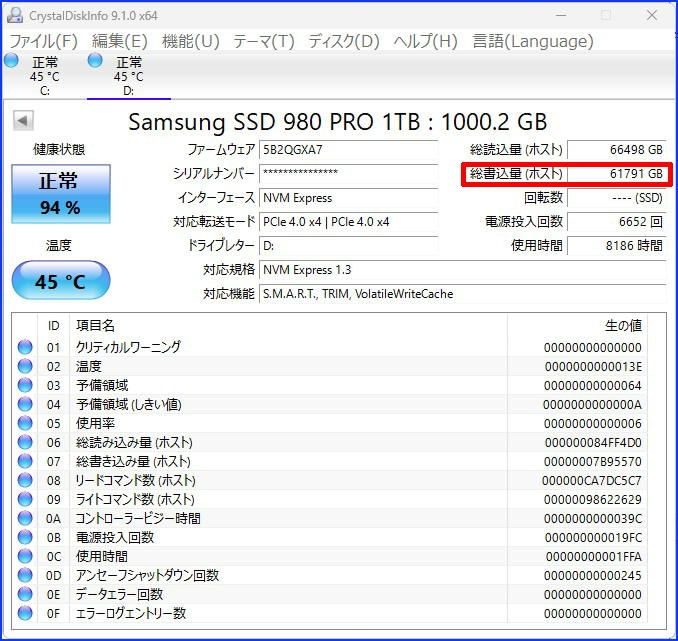Open the 言語(Language) menu
The height and width of the screenshot is (641, 678).
[533, 41]
